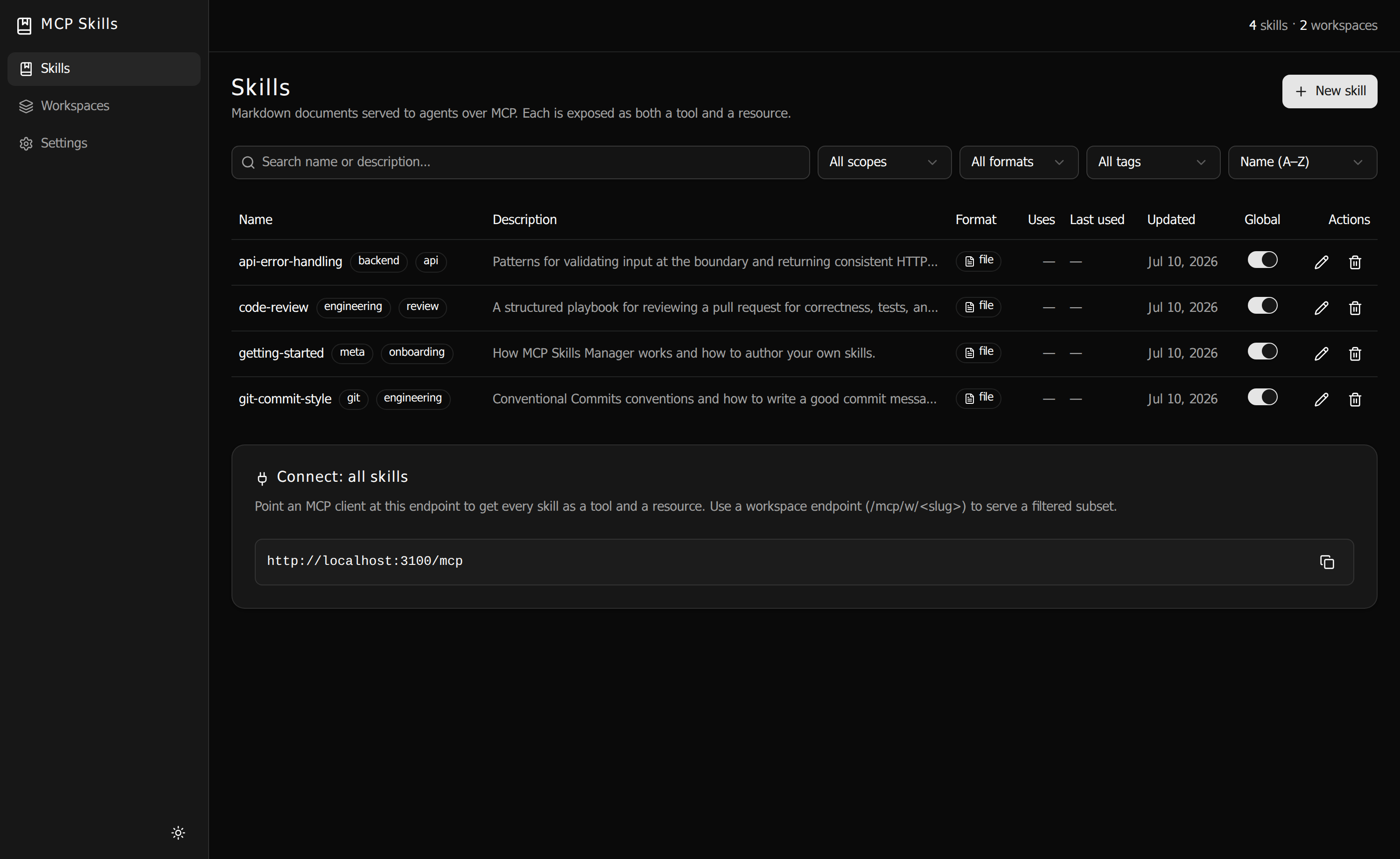Click the search magnifier icon

click(248, 162)
